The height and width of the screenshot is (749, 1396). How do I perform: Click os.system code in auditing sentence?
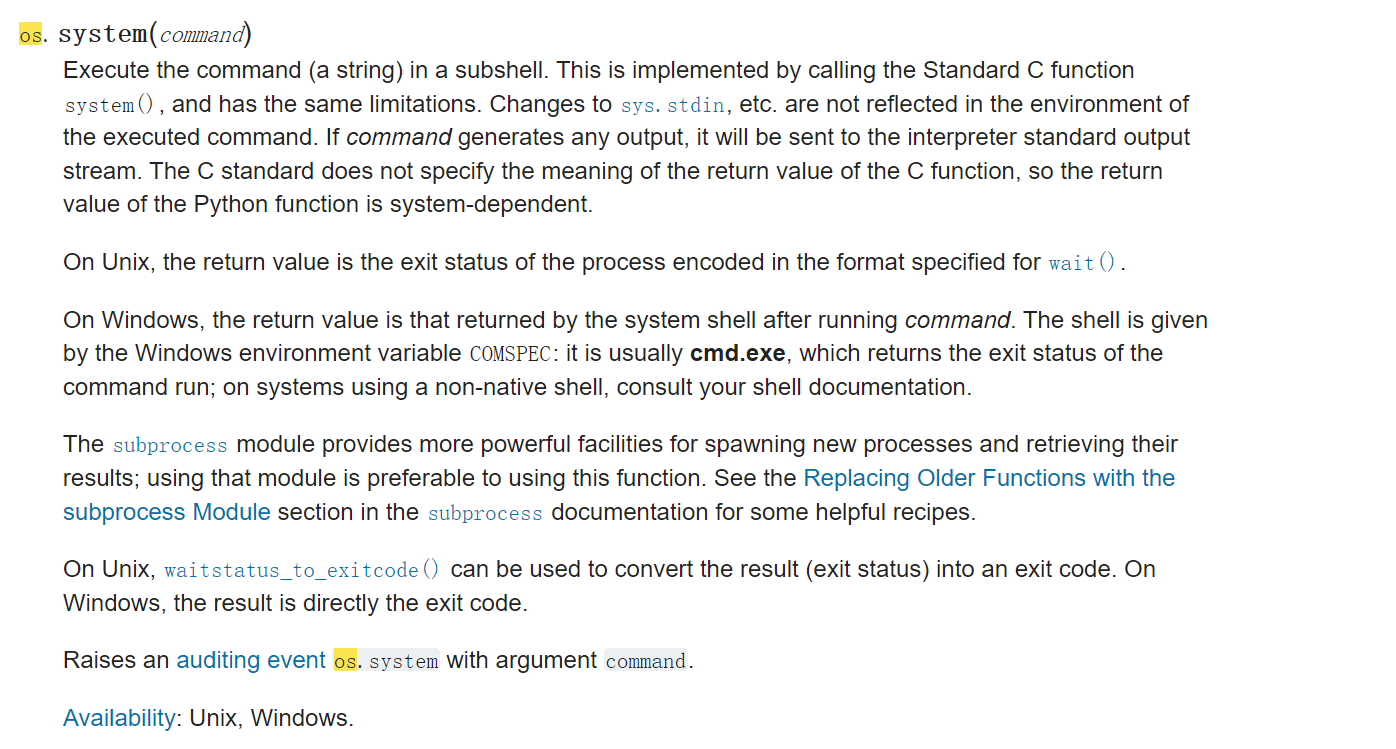[386, 661]
